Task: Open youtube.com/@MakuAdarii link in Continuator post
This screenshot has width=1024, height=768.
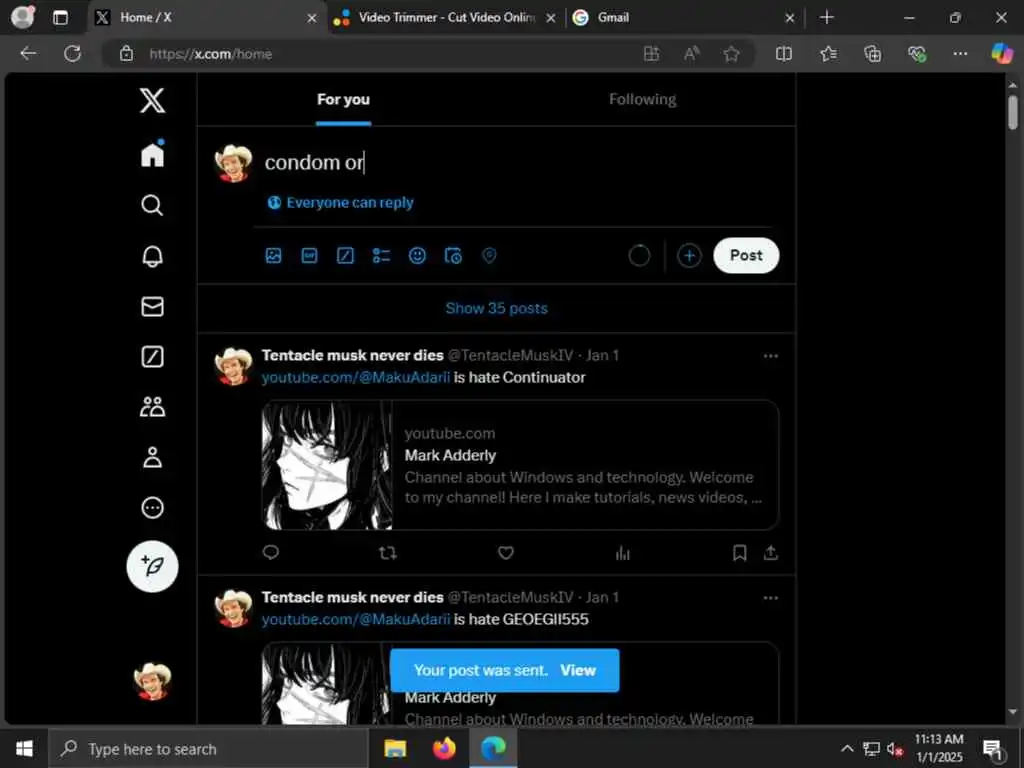Action: [x=356, y=377]
